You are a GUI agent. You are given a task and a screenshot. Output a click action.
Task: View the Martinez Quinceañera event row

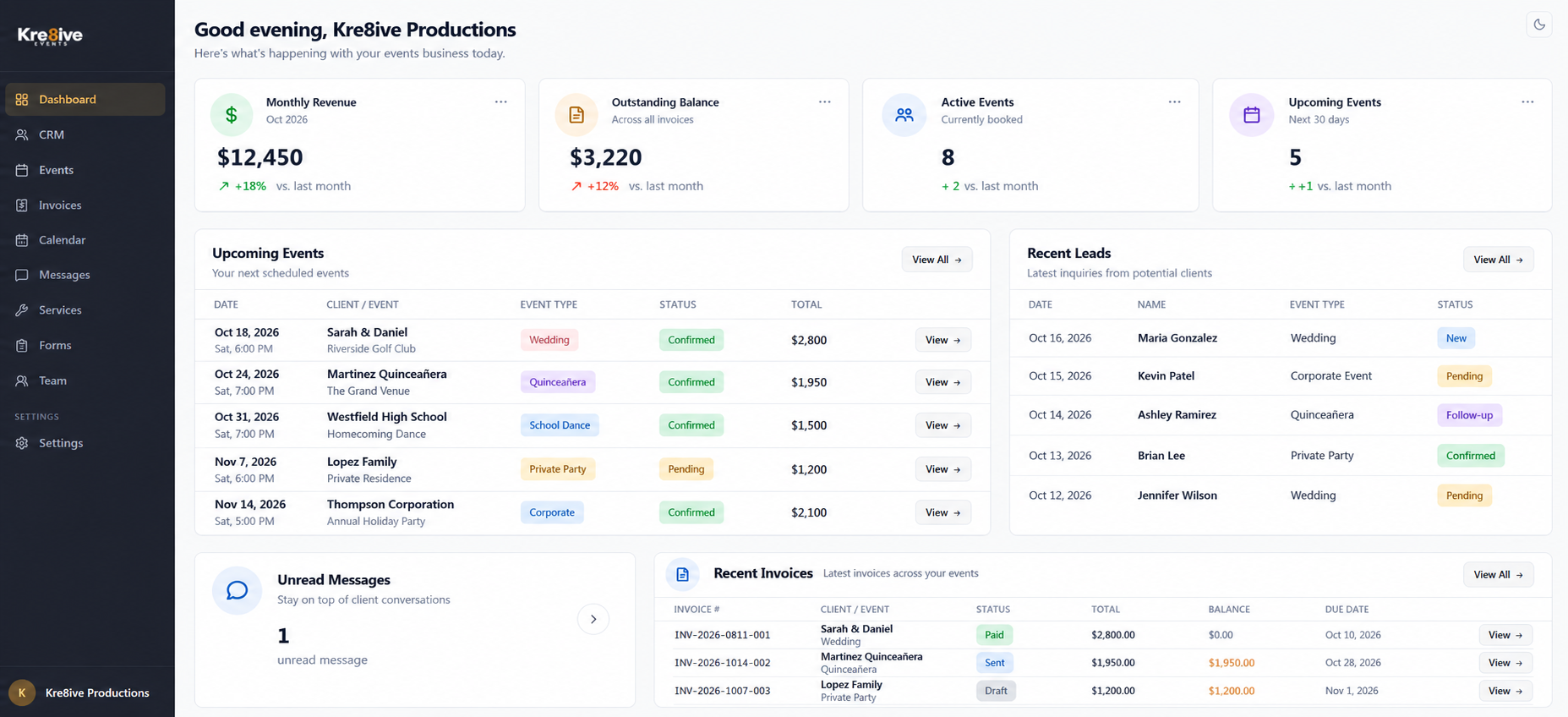[942, 382]
